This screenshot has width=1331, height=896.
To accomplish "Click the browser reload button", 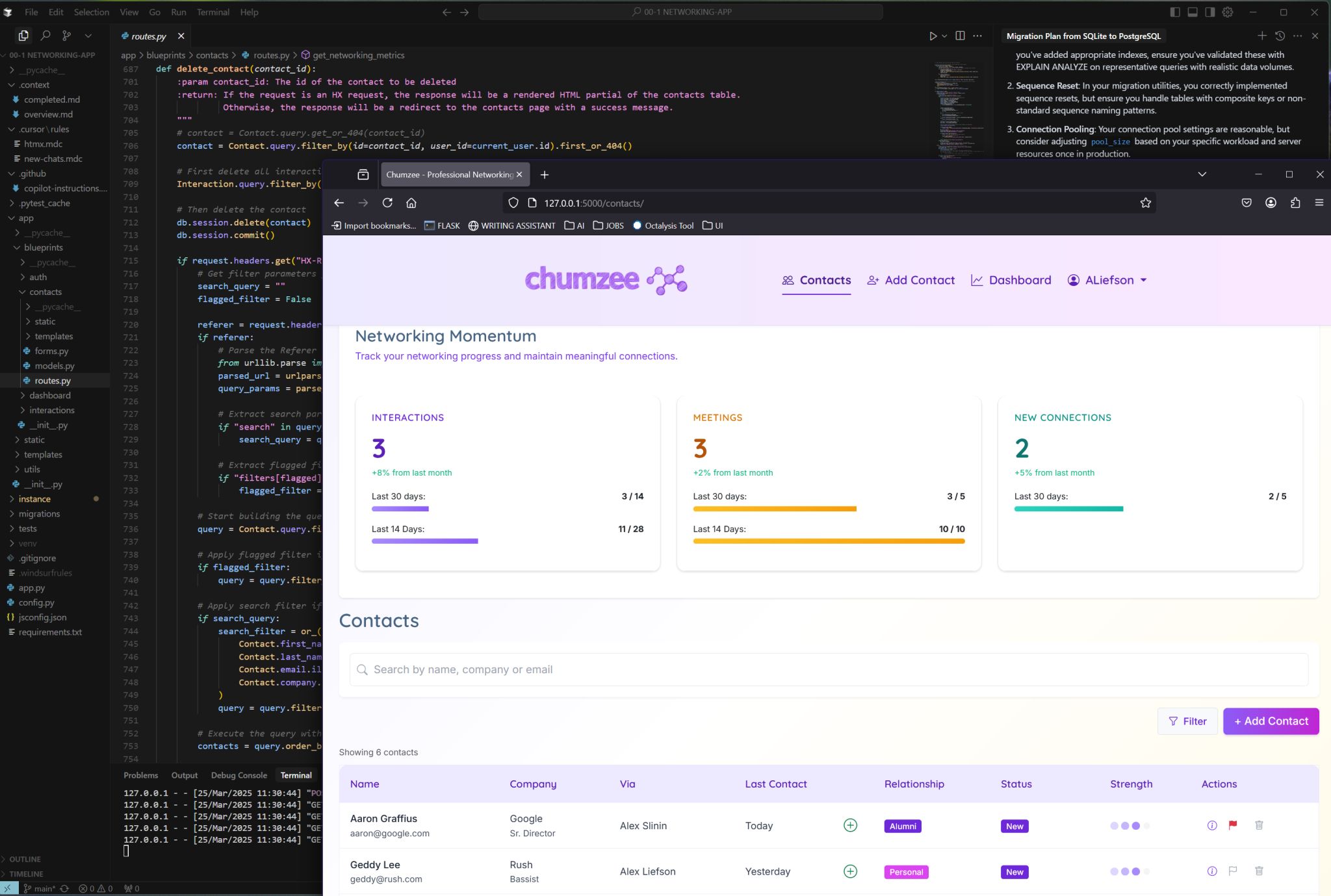I will (387, 203).
